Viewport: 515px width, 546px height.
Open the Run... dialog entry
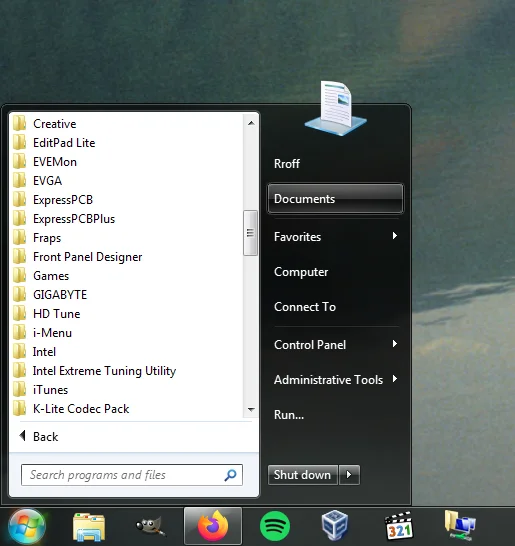[x=289, y=415]
